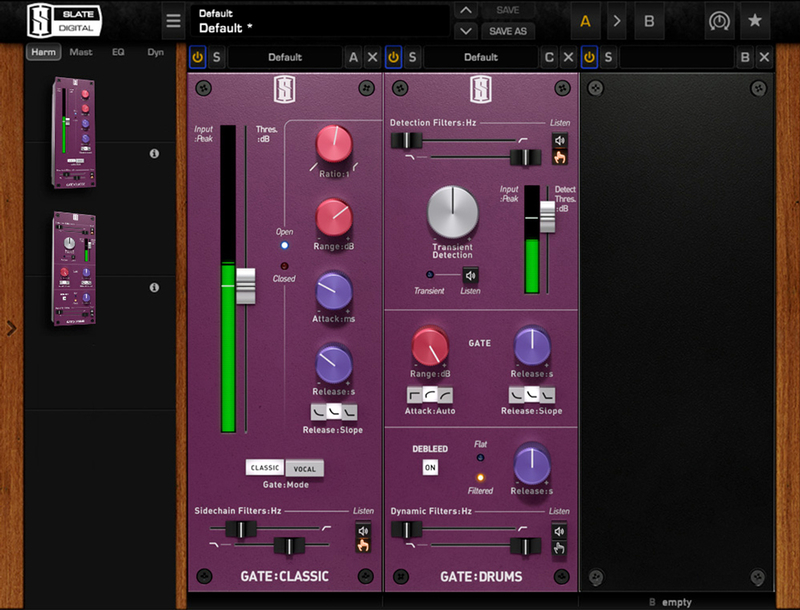Click the SAVE AS button
Viewport: 800px width, 610px height.
click(508, 31)
